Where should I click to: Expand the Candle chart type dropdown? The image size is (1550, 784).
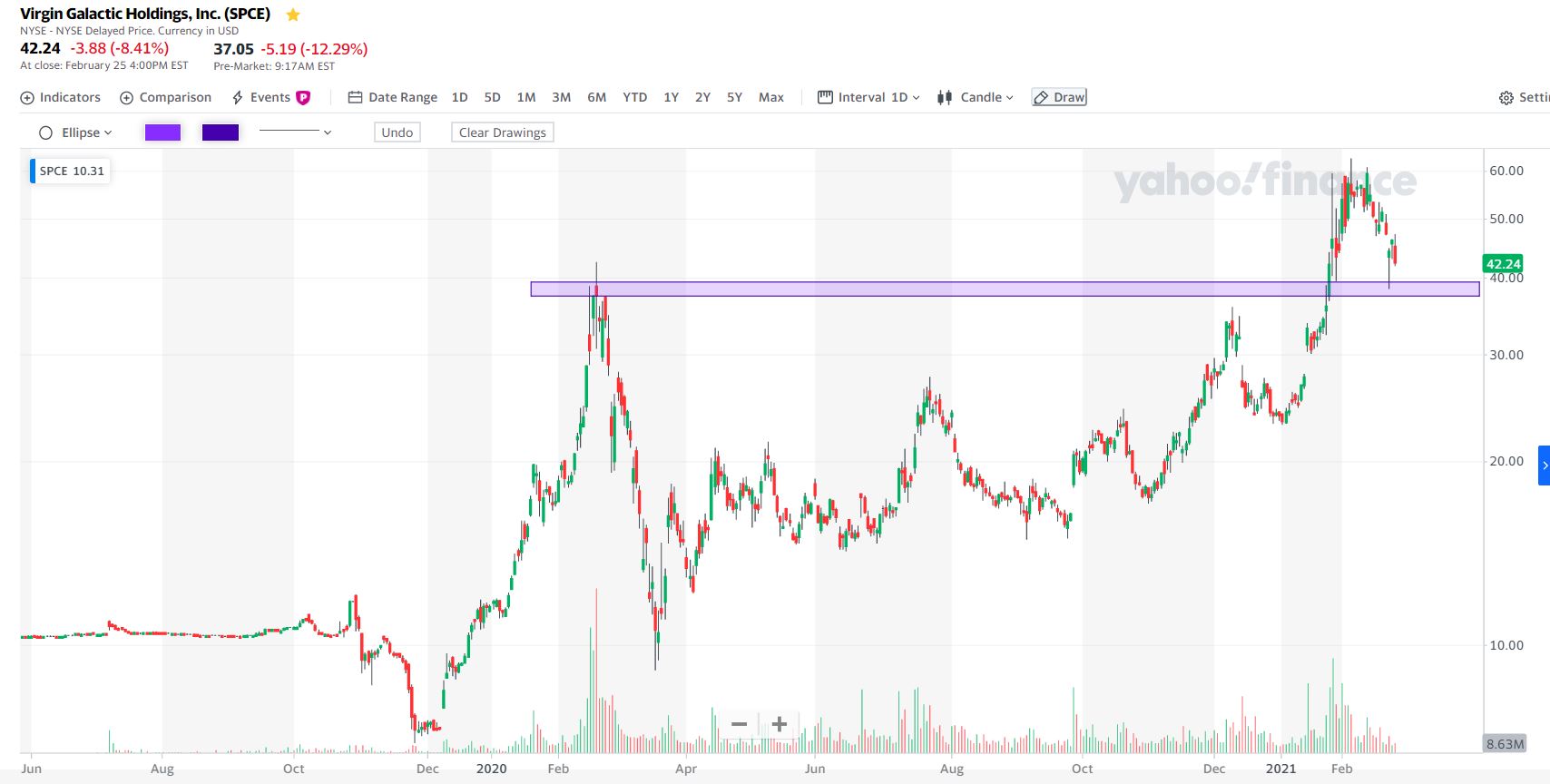(976, 97)
